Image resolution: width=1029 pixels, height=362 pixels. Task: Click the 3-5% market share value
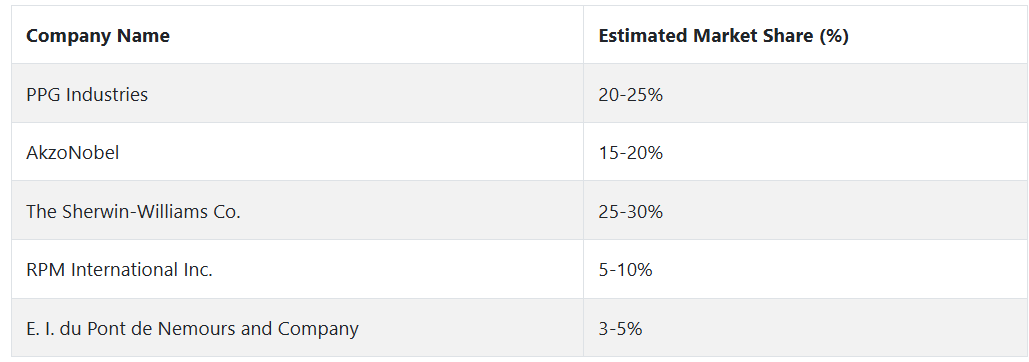pyautogui.click(x=620, y=328)
